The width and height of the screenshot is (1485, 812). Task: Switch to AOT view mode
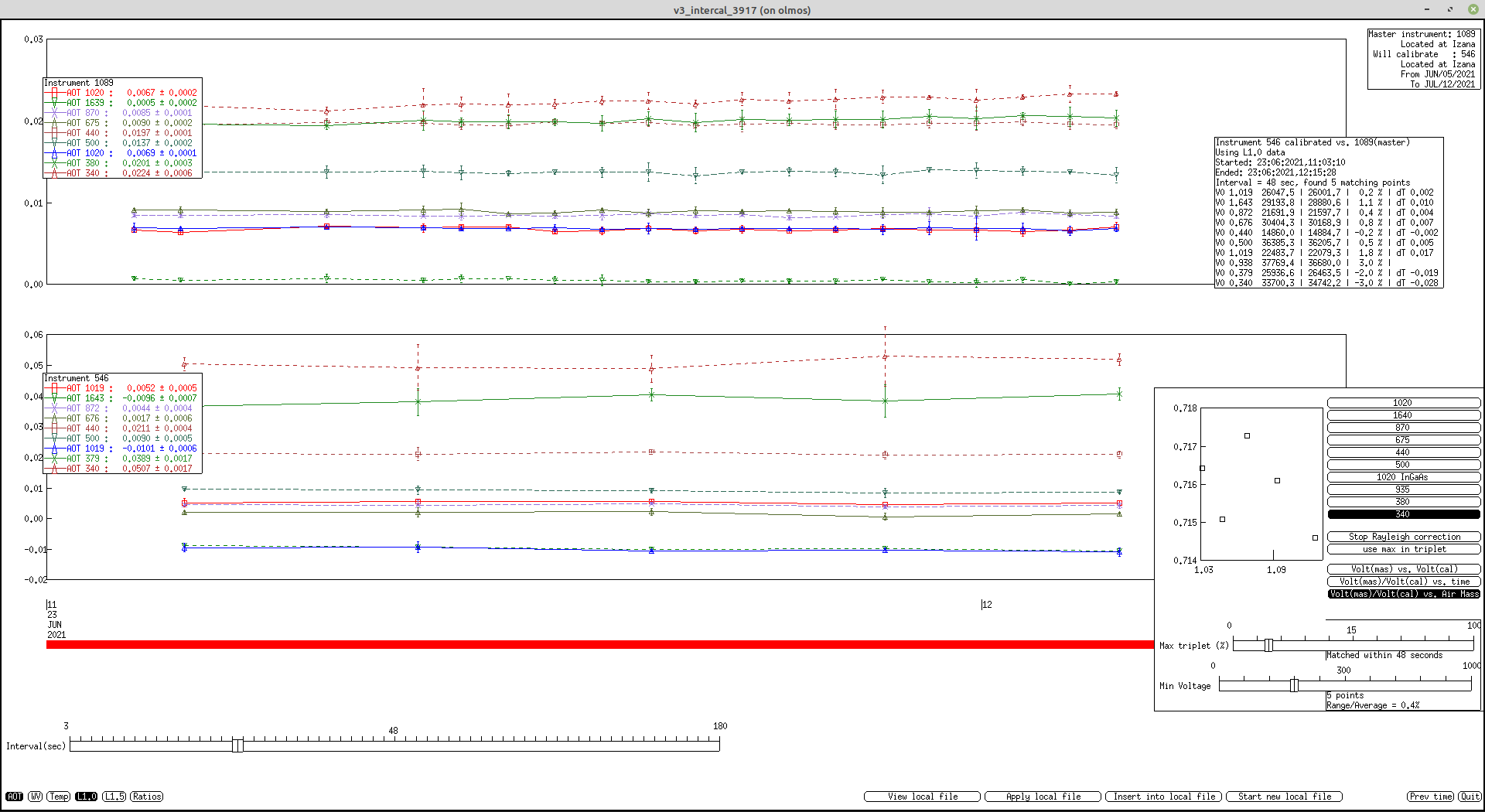click(x=15, y=797)
